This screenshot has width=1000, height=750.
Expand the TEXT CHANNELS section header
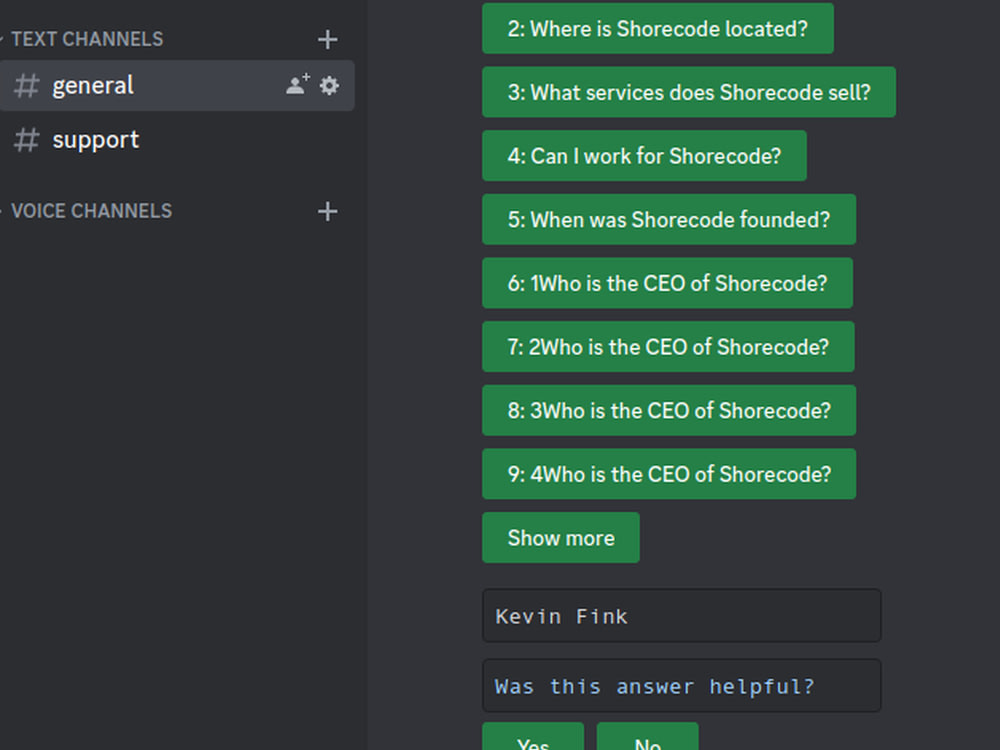[85, 39]
